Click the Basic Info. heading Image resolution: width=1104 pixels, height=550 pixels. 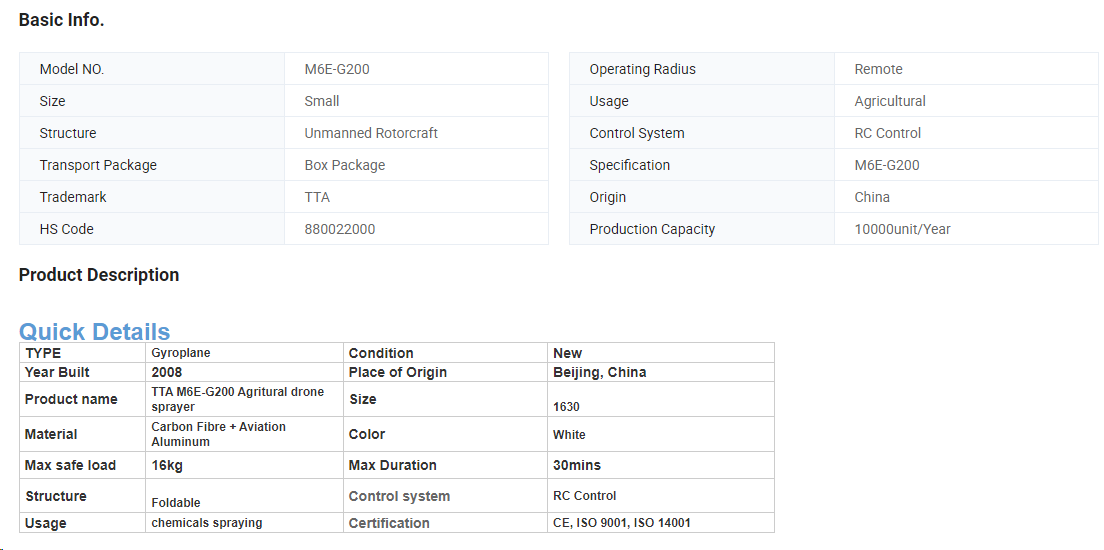pos(61,20)
